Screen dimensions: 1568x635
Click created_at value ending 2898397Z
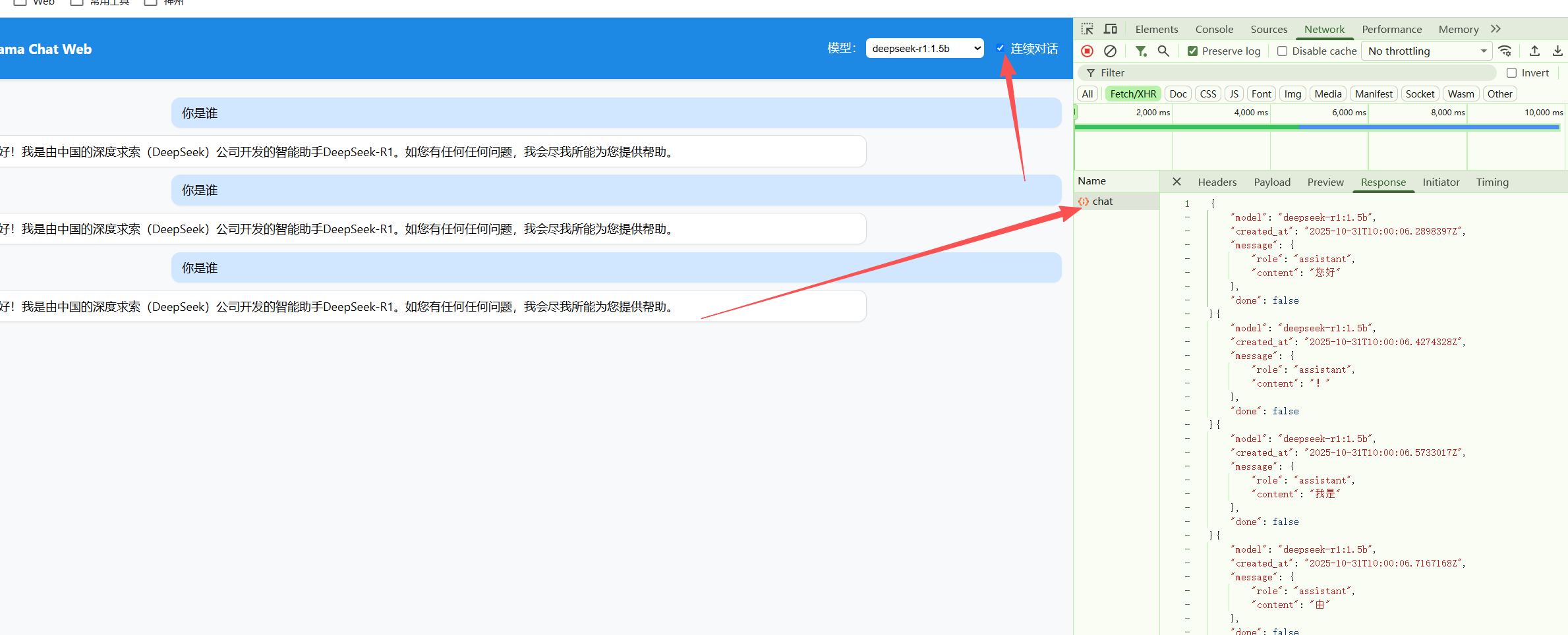[x=1383, y=231]
